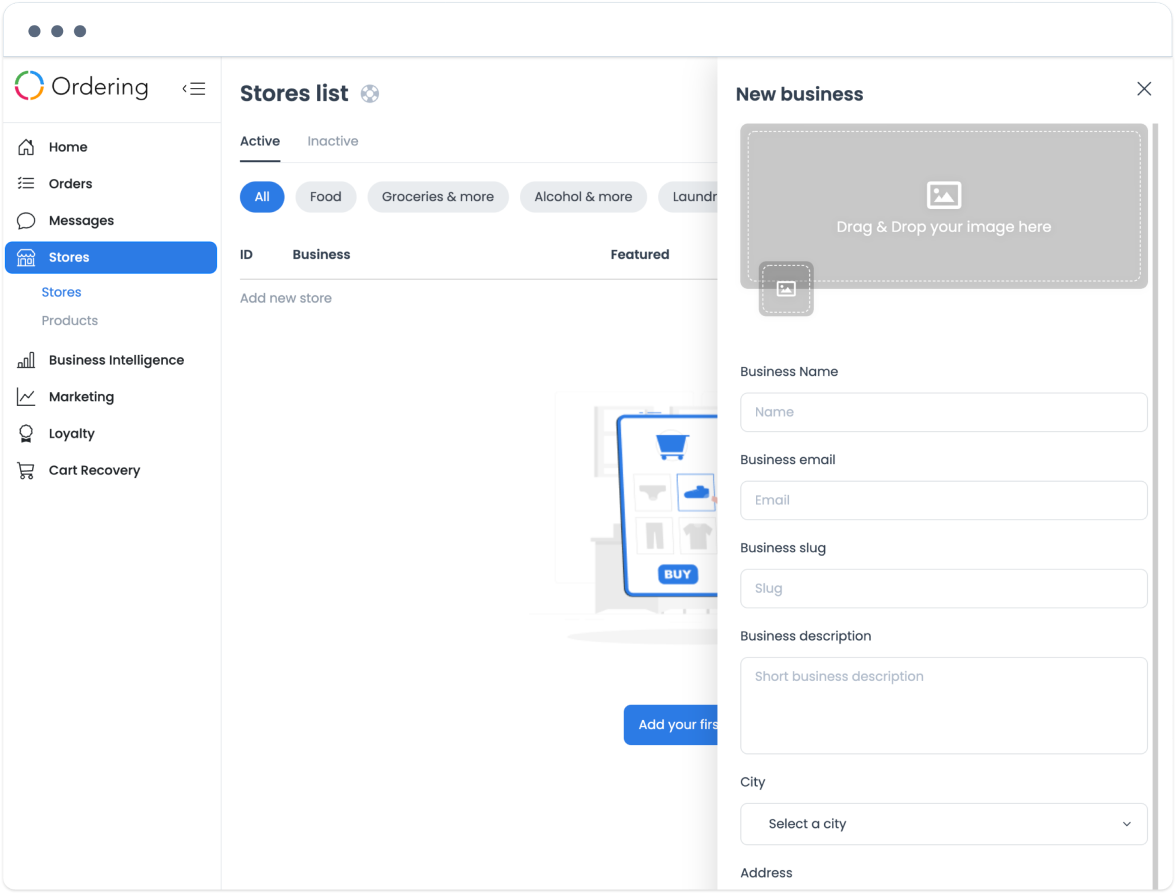Screen dimensions: 1176x895
Task: Select the highlighted Stores menu item
Action: [x=111, y=257]
